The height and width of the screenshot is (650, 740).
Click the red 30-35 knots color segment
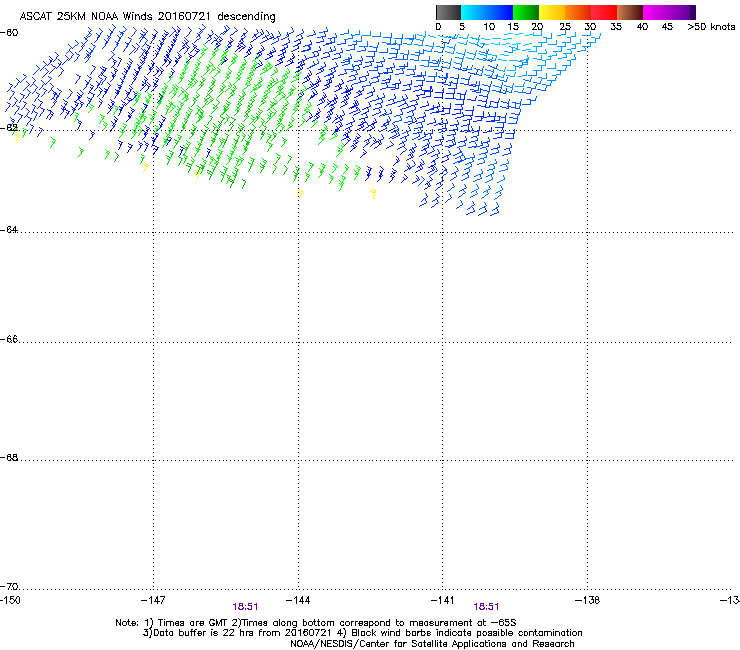[x=604, y=12]
